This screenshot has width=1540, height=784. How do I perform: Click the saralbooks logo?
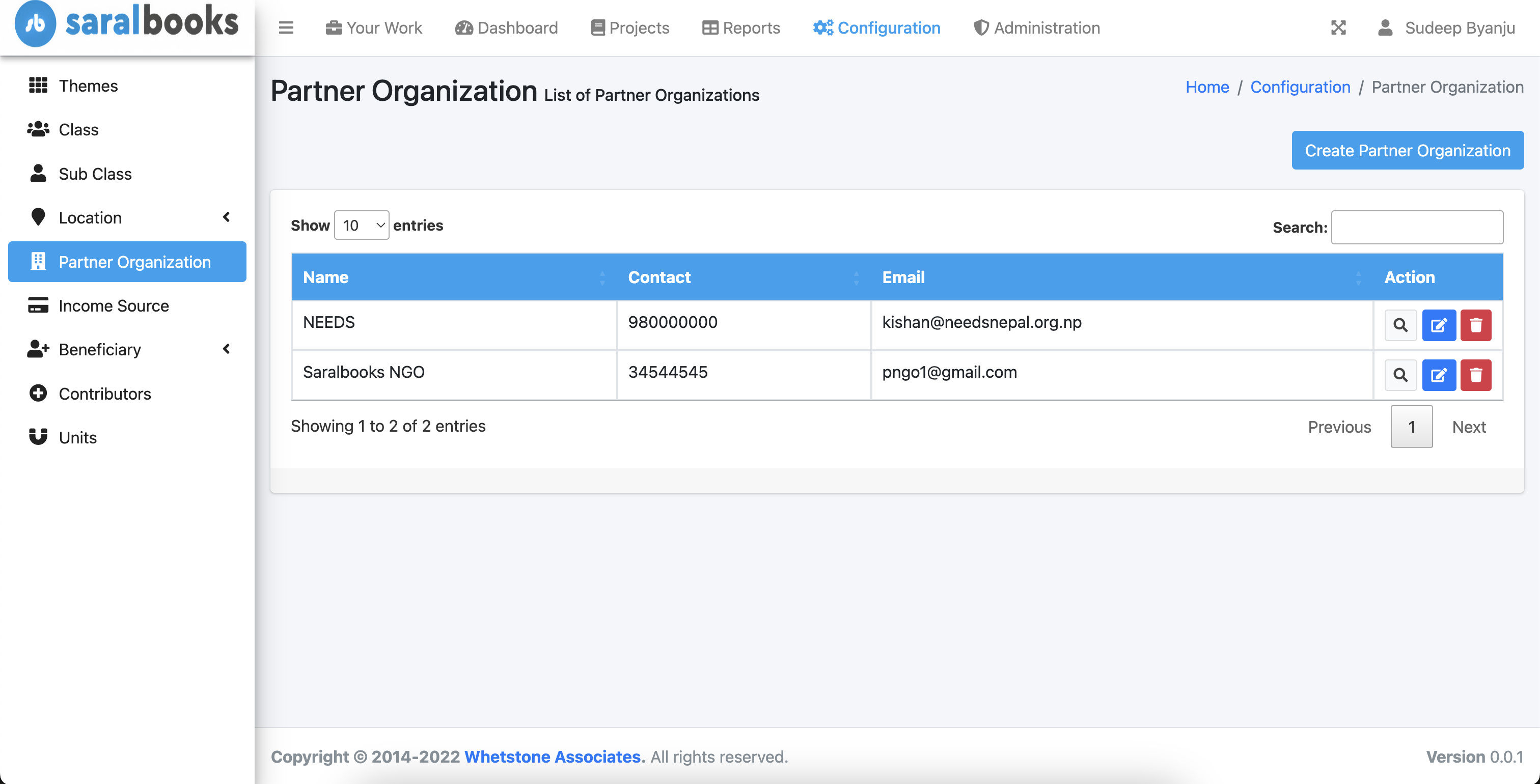(x=127, y=24)
